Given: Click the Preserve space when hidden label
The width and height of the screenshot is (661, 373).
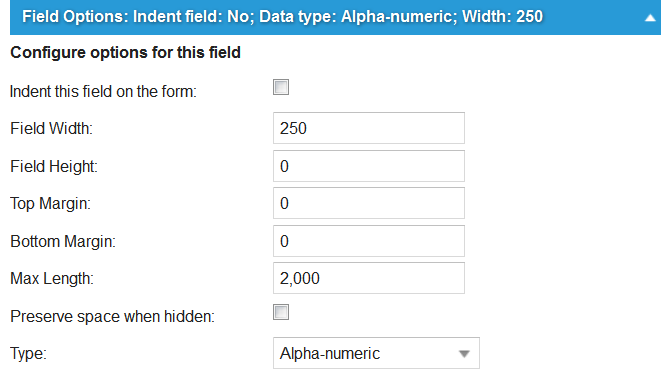Looking at the screenshot, I should click(x=113, y=317).
